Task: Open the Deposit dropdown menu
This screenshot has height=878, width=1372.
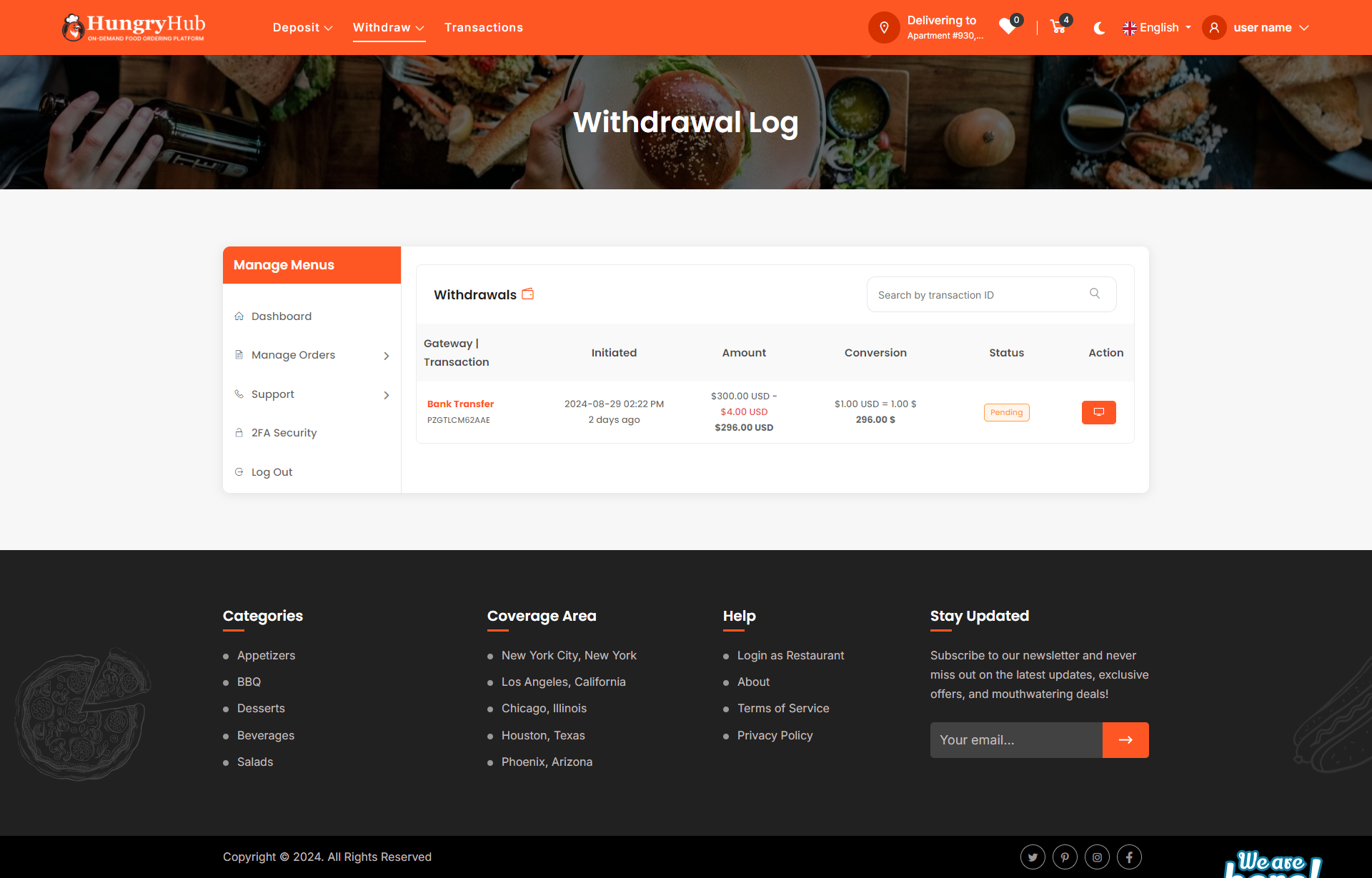Action: point(302,27)
